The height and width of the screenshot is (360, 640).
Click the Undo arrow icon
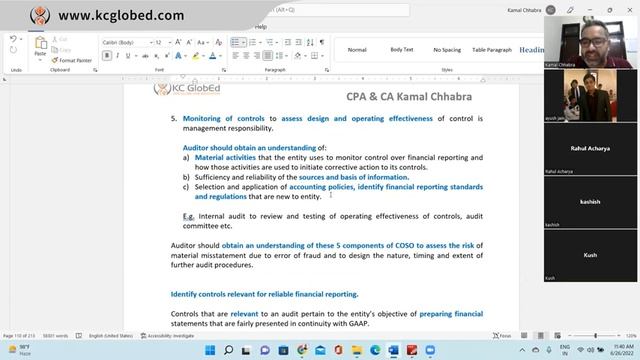(13, 39)
